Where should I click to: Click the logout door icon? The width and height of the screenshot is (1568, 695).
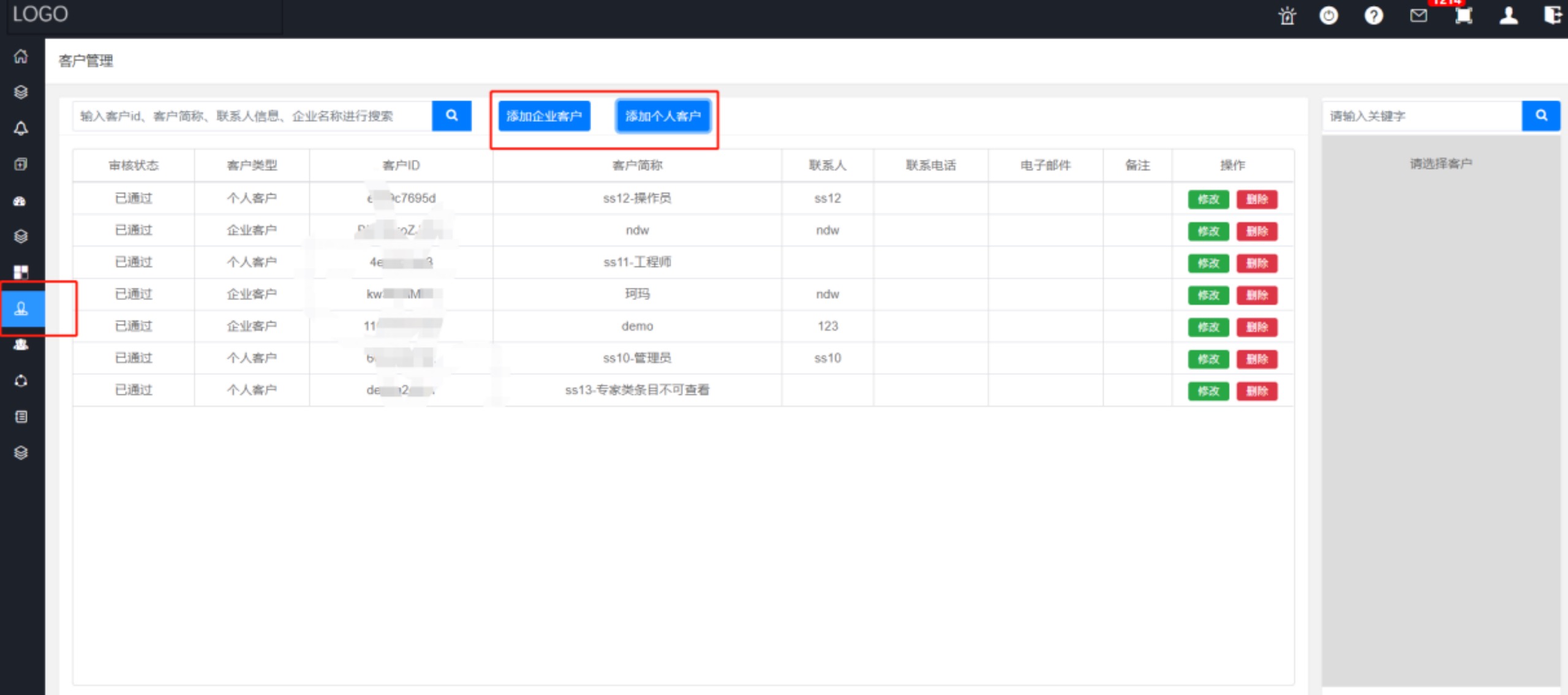click(x=1552, y=15)
